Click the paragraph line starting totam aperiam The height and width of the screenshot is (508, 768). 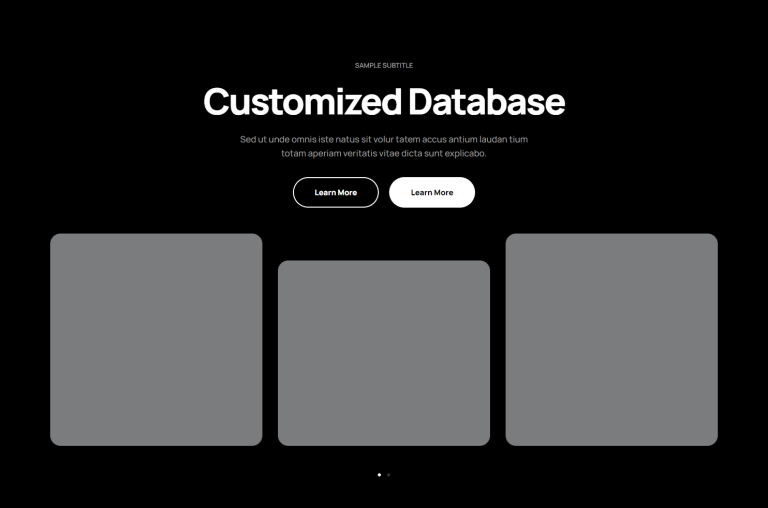point(384,154)
